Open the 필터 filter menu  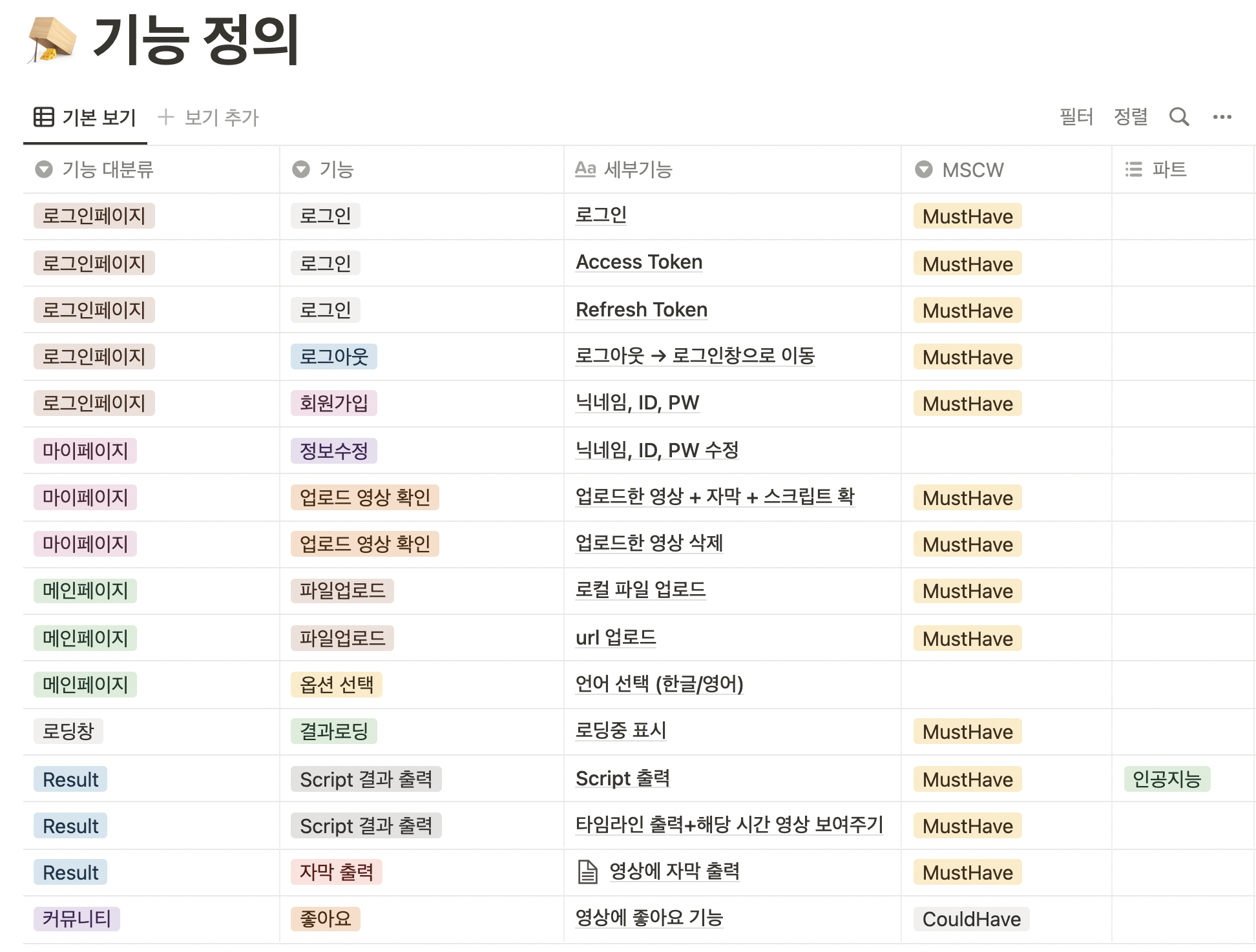(x=1076, y=117)
